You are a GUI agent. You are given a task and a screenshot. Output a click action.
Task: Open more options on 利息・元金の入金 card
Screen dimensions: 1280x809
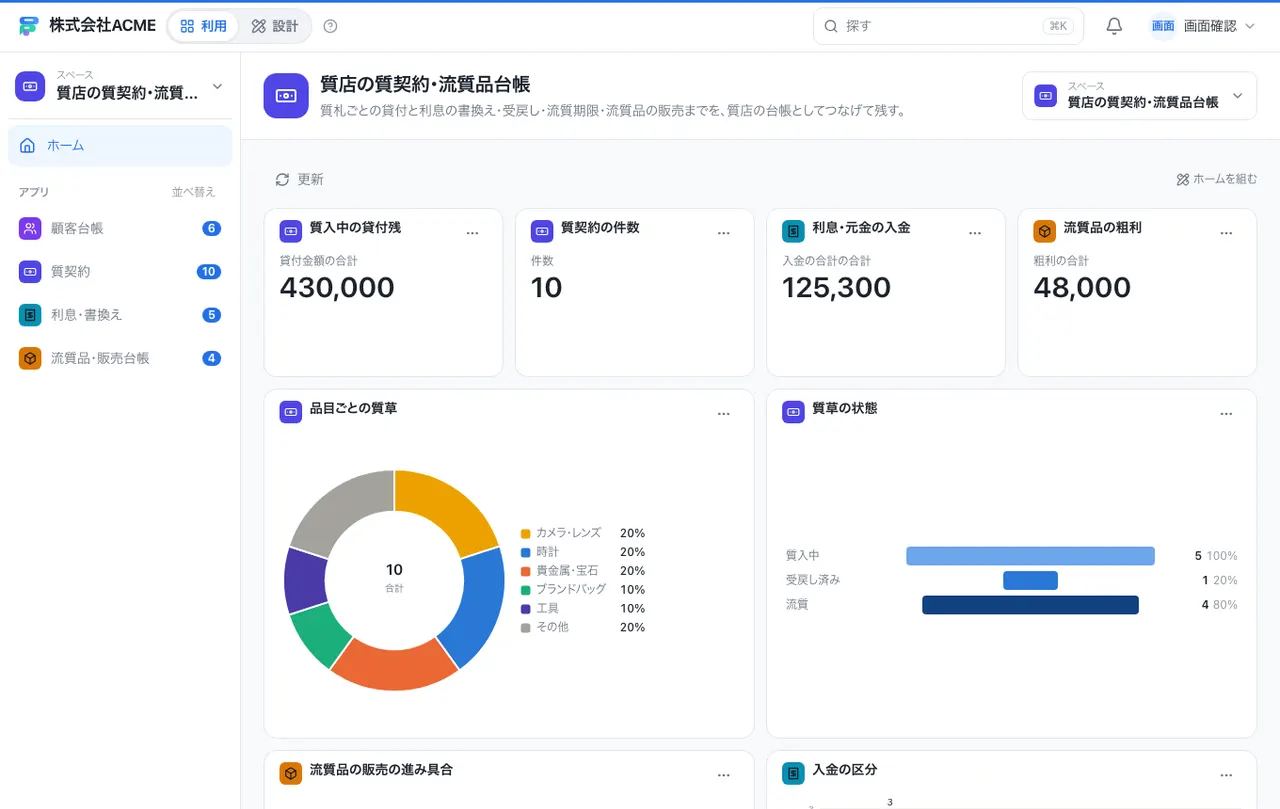click(975, 232)
